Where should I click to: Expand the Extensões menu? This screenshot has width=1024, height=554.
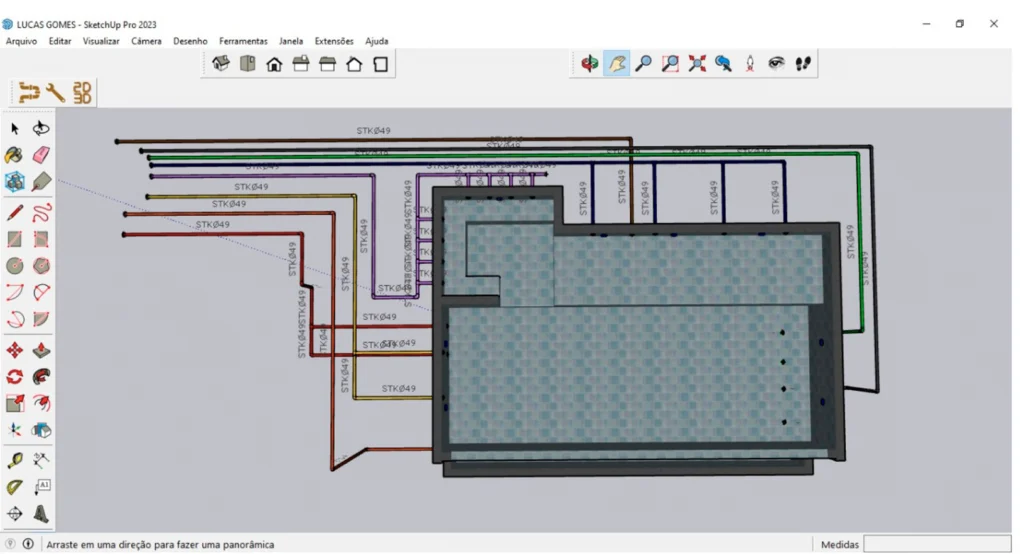click(x=334, y=41)
